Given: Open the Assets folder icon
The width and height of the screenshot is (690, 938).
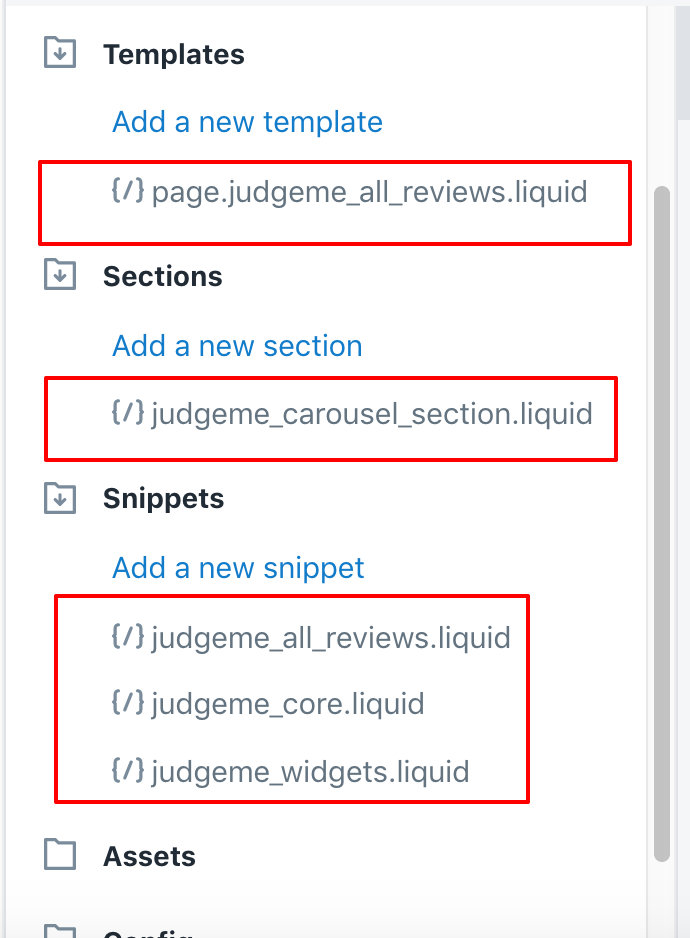Looking at the screenshot, I should 60,854.
